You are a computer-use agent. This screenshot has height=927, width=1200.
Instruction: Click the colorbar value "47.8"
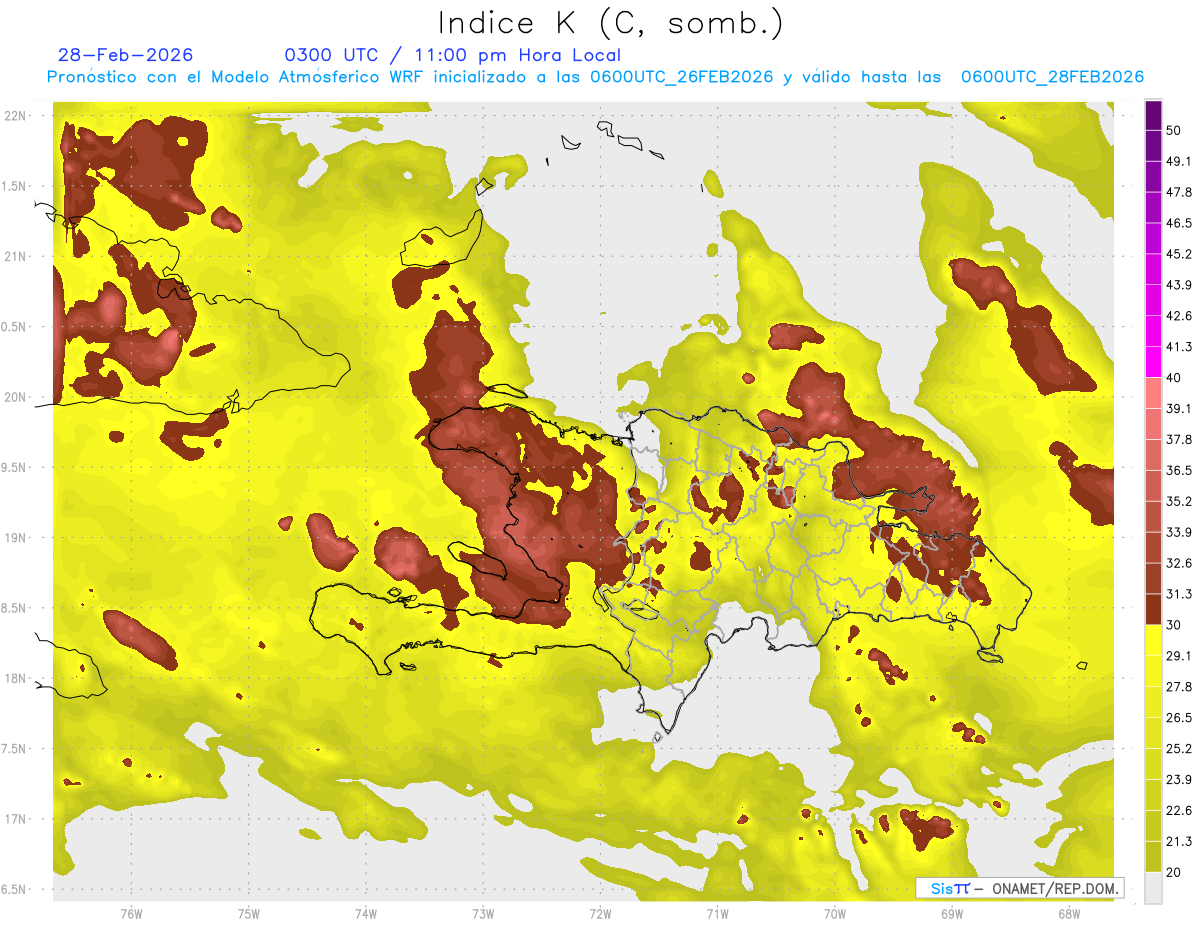pos(1180,192)
